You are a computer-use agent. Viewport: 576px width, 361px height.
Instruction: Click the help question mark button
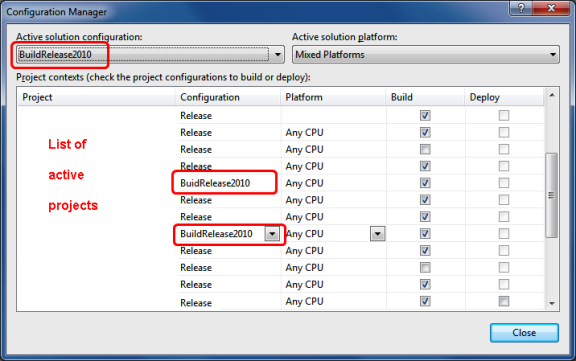click(x=521, y=8)
